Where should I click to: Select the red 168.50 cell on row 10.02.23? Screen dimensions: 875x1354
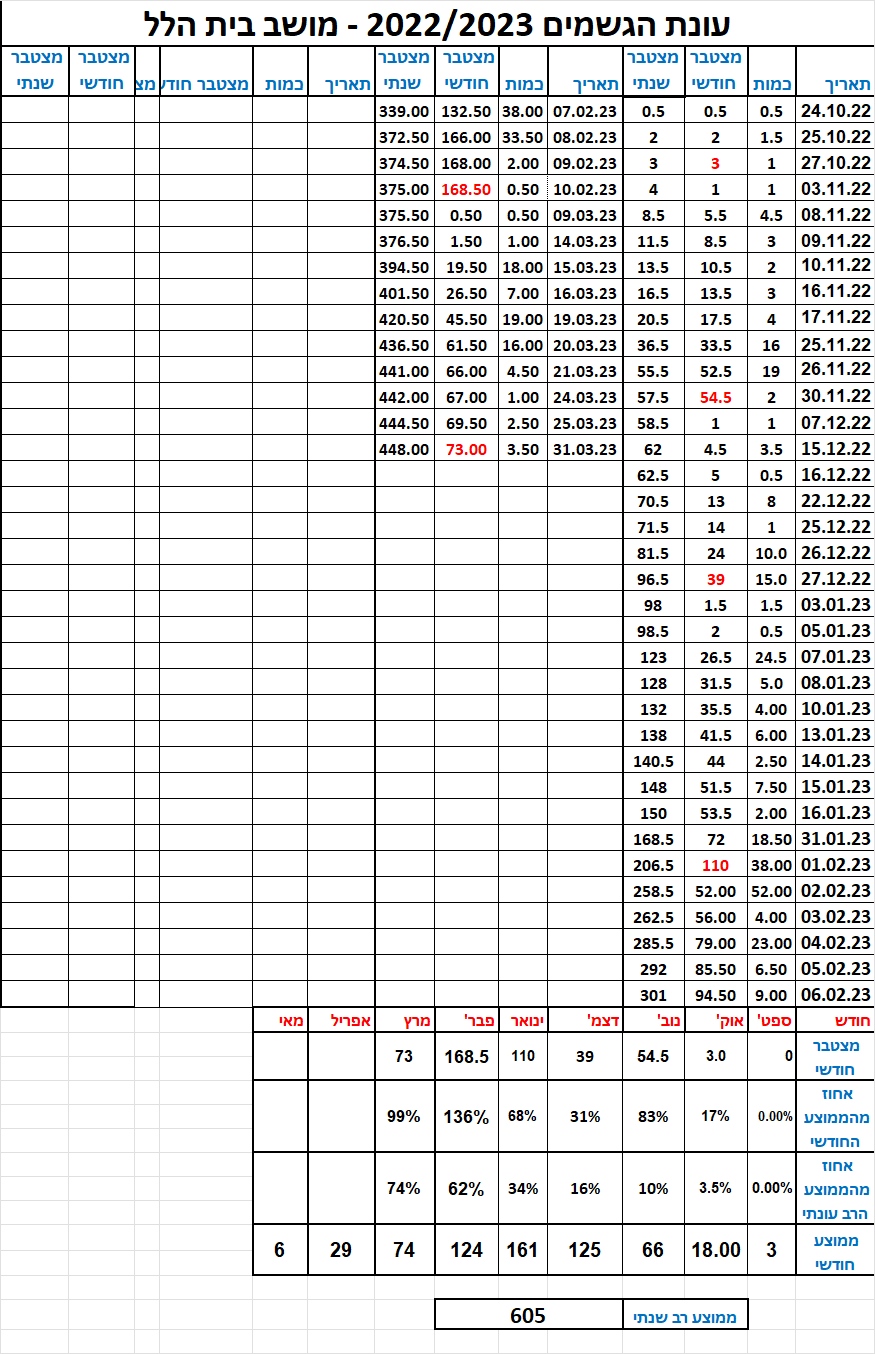pyautogui.click(x=466, y=189)
